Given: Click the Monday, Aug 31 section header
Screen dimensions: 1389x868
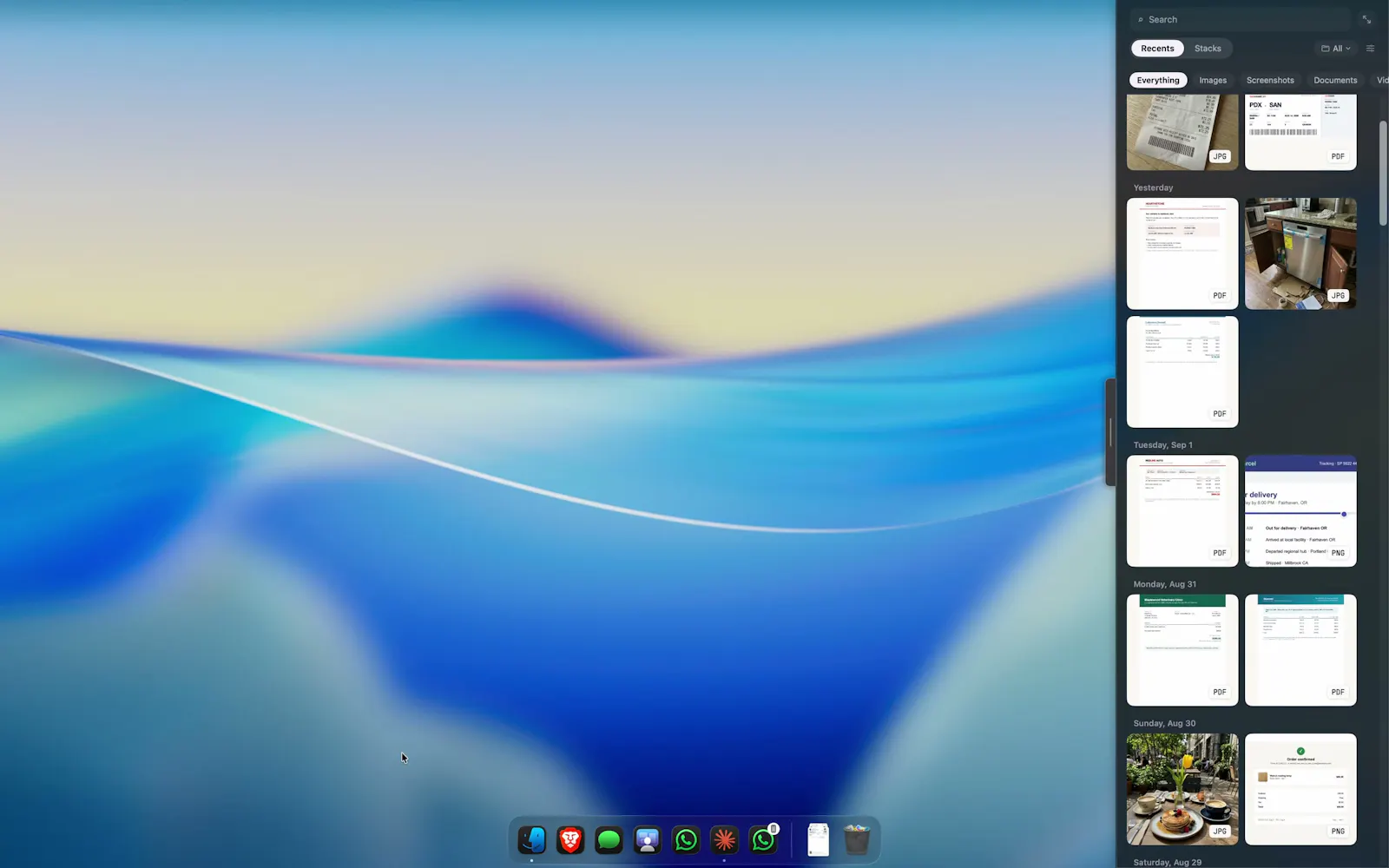Looking at the screenshot, I should coord(1164,584).
